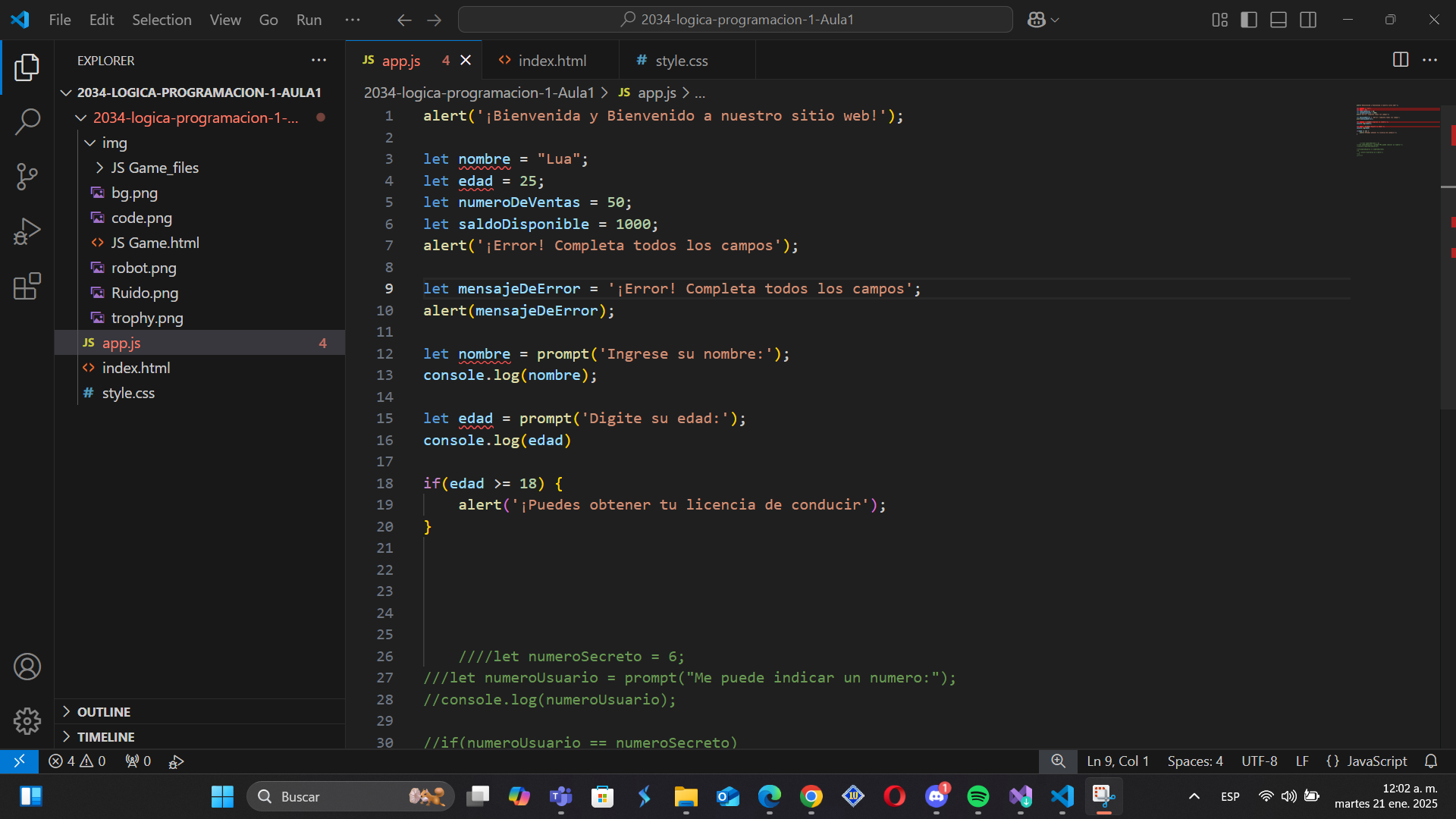The height and width of the screenshot is (819, 1456).
Task: Go forward with the right arrow
Action: pyautogui.click(x=434, y=20)
